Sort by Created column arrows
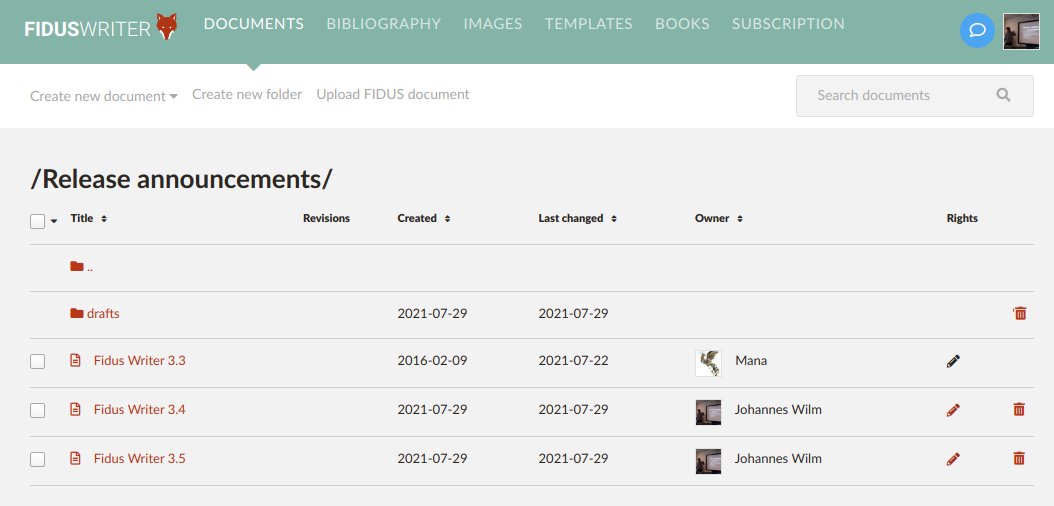1054x506 pixels. coord(447,218)
